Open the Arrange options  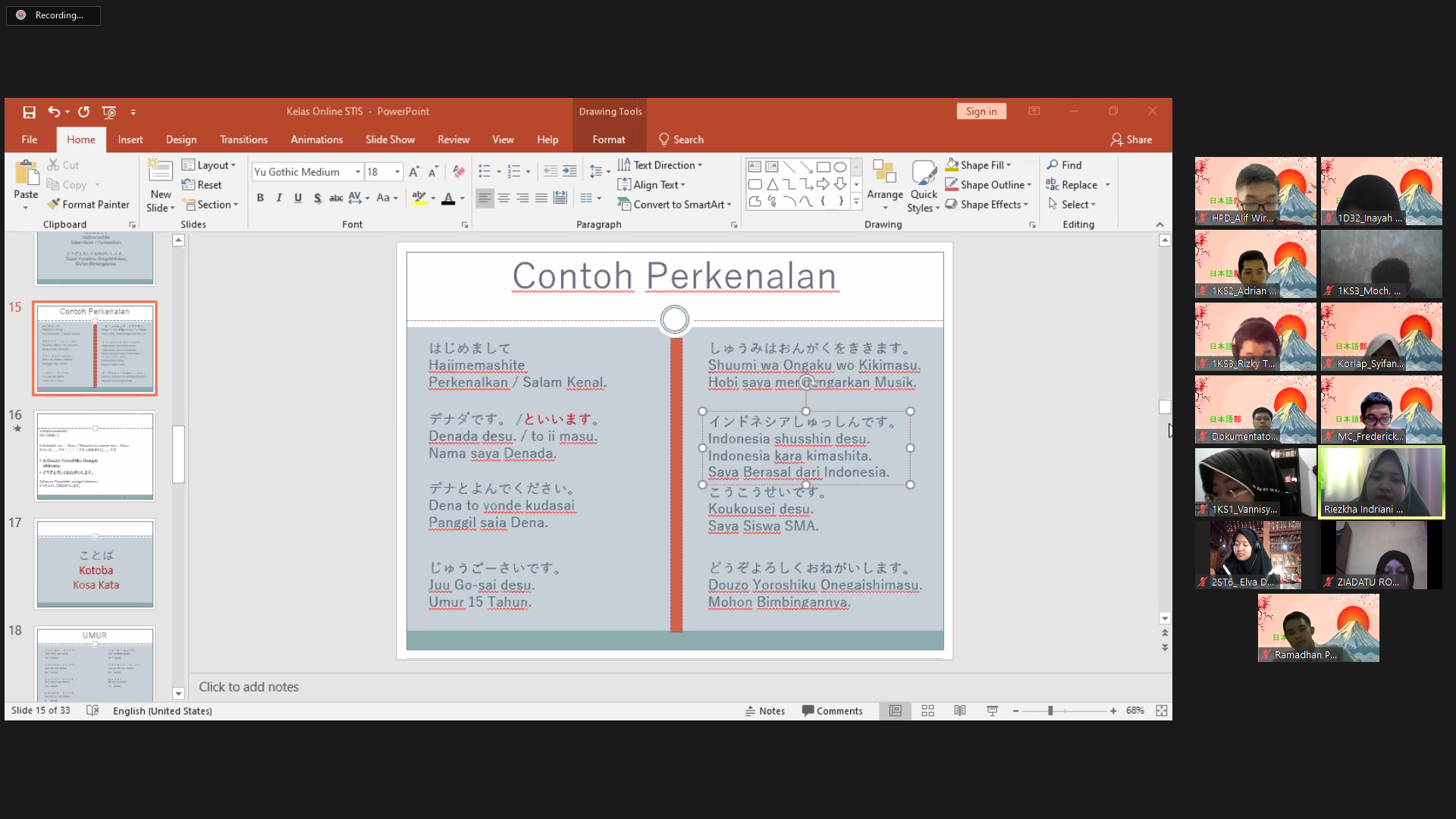[885, 186]
